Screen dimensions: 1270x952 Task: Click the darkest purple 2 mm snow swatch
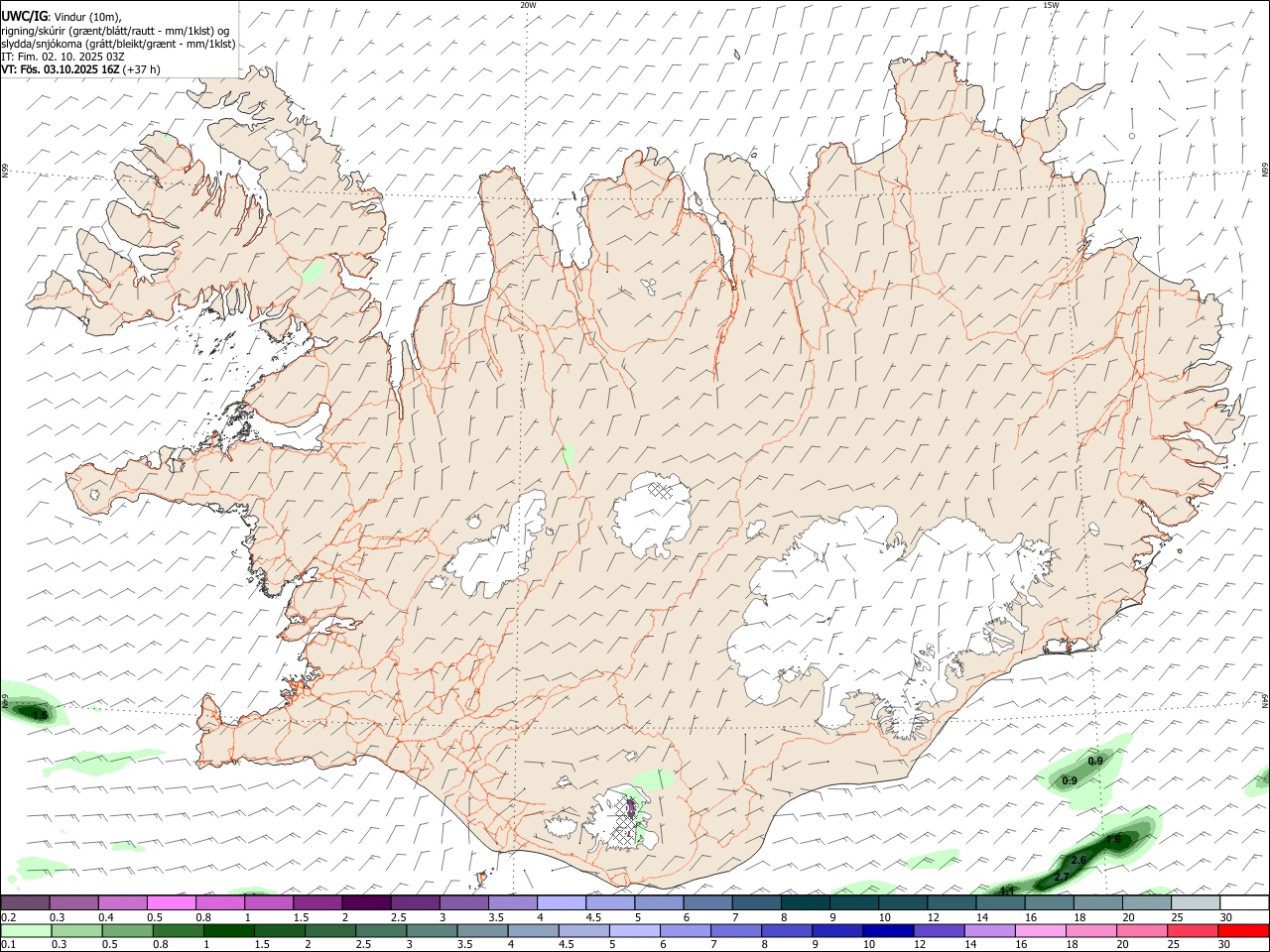[366, 902]
